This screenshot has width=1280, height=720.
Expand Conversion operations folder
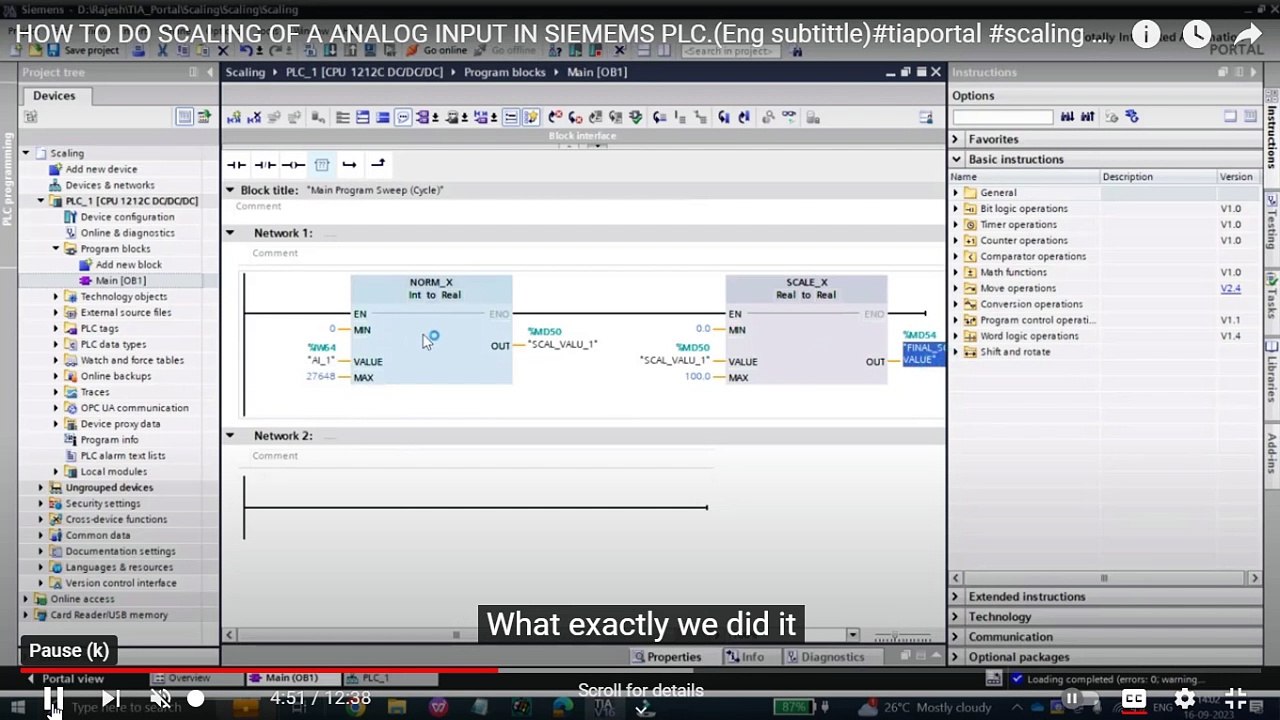[955, 304]
